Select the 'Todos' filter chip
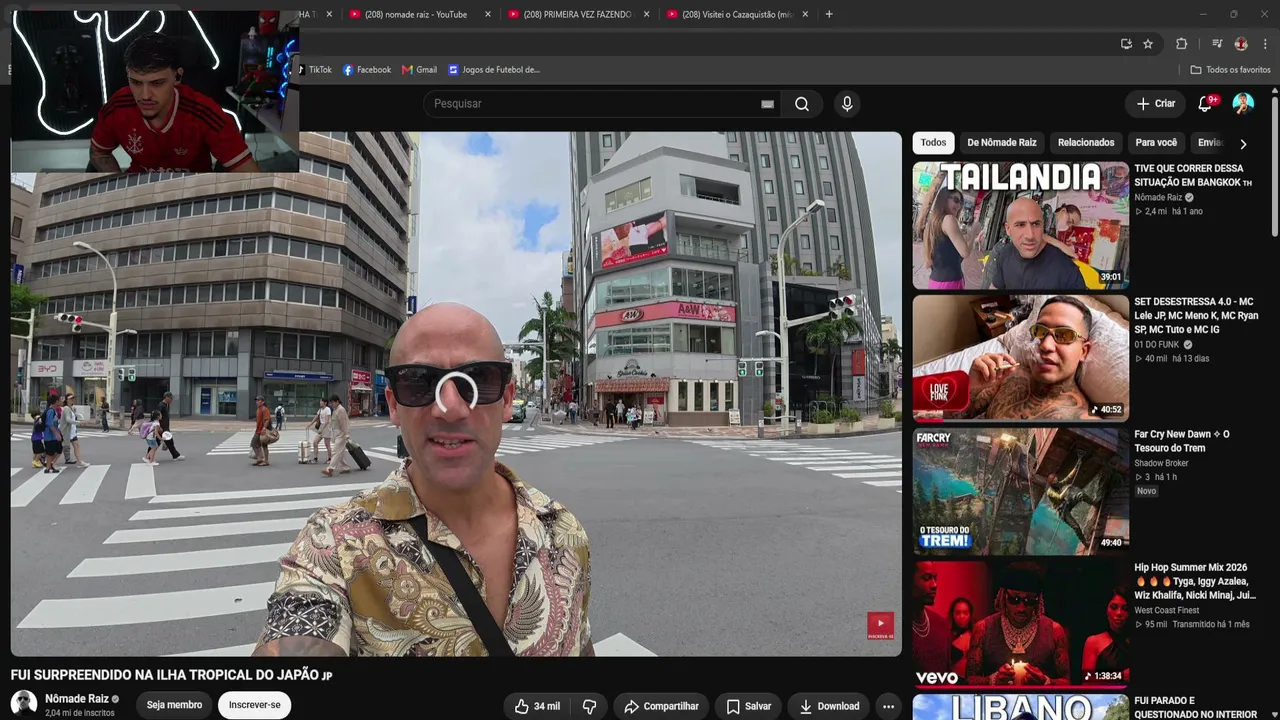This screenshot has height=720, width=1280. [933, 143]
